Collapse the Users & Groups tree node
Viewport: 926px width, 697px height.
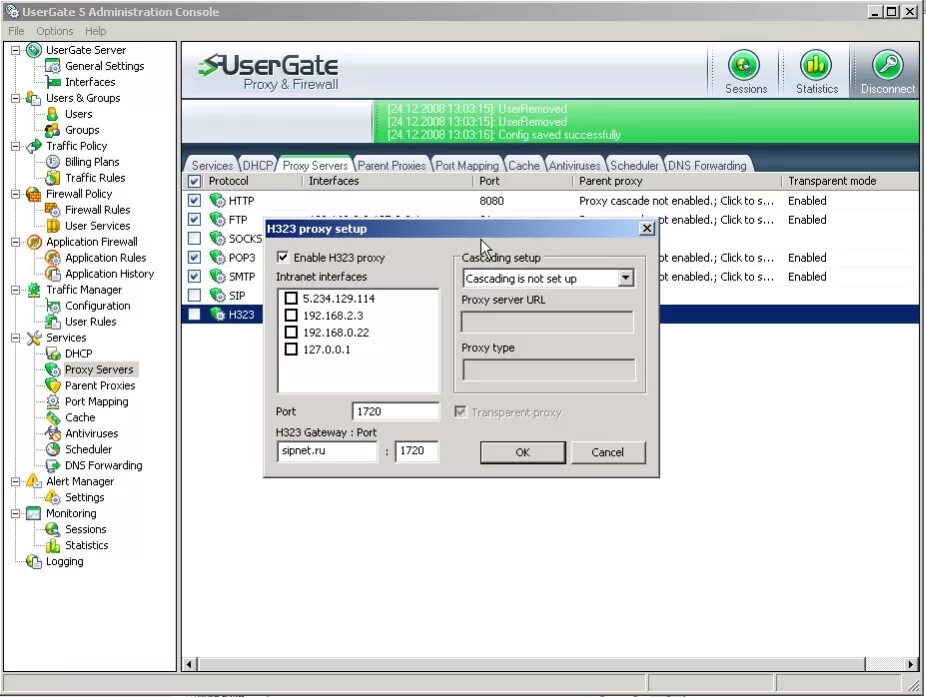tap(16, 98)
